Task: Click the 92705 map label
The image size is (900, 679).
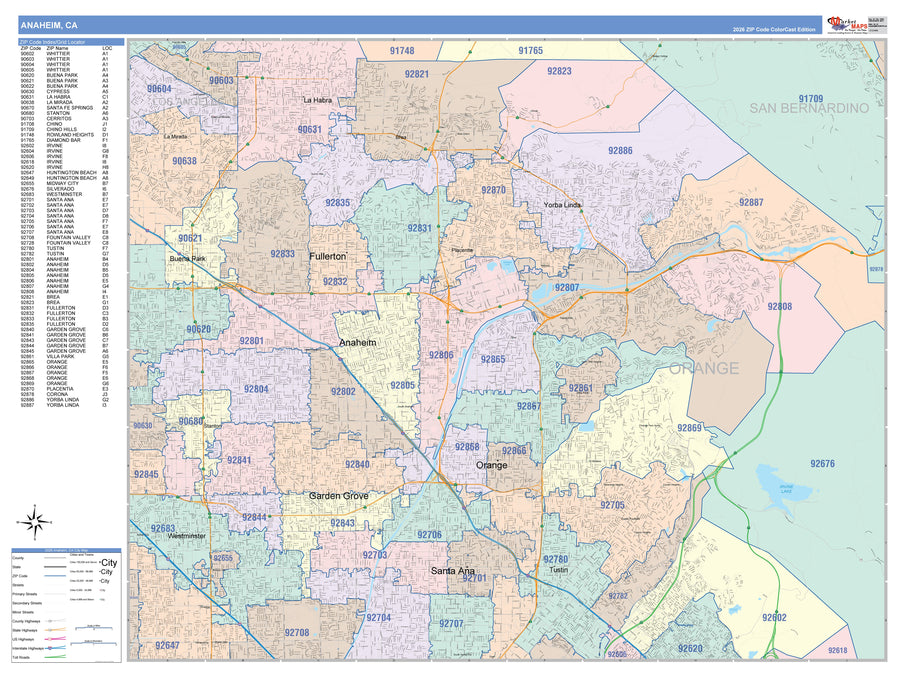Action: tap(612, 505)
